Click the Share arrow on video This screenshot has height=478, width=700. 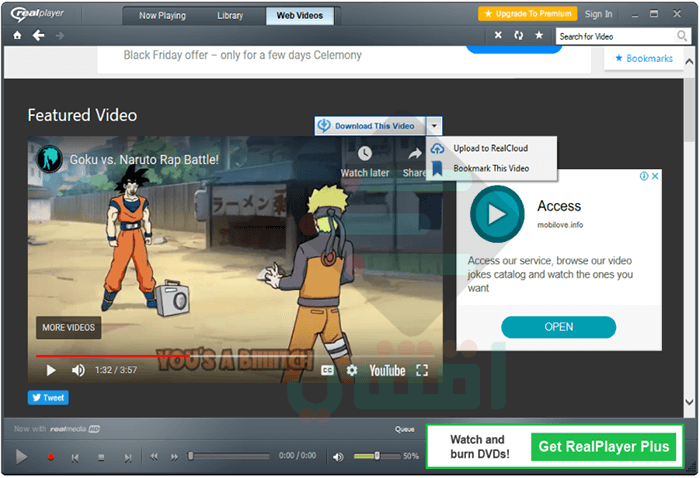[415, 154]
